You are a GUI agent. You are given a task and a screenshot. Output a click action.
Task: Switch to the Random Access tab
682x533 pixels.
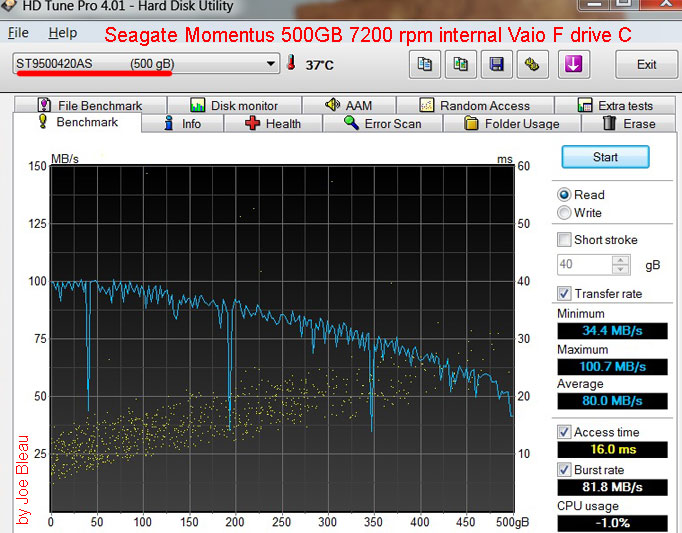(x=475, y=105)
